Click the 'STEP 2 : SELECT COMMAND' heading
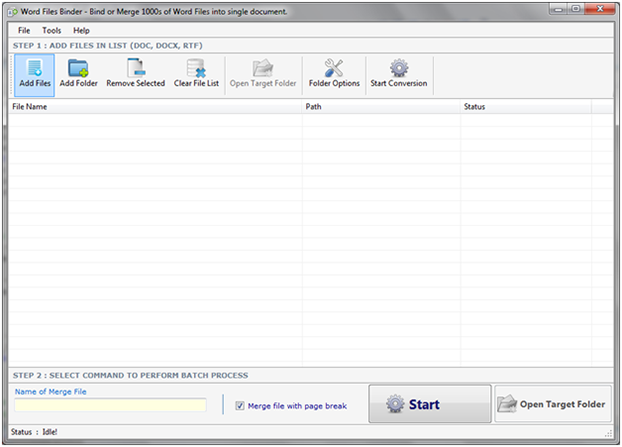The width and height of the screenshot is (622, 447). [x=131, y=375]
